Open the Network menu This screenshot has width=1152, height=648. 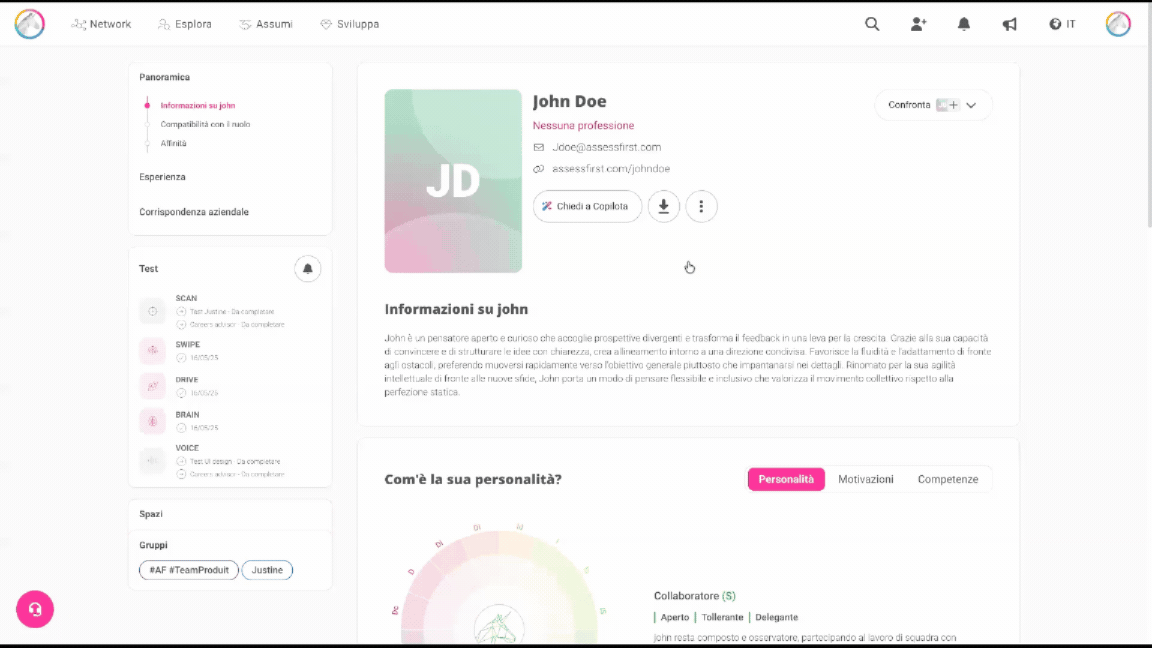[x=101, y=24]
